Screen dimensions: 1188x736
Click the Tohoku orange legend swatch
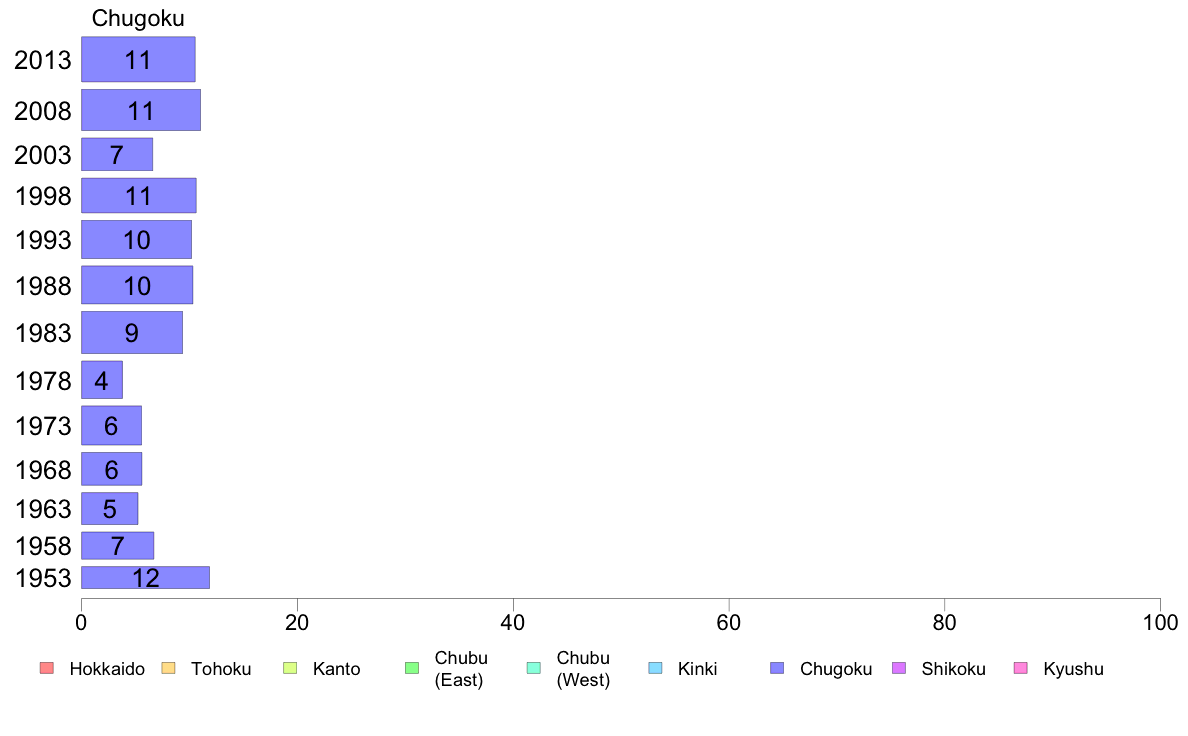168,668
